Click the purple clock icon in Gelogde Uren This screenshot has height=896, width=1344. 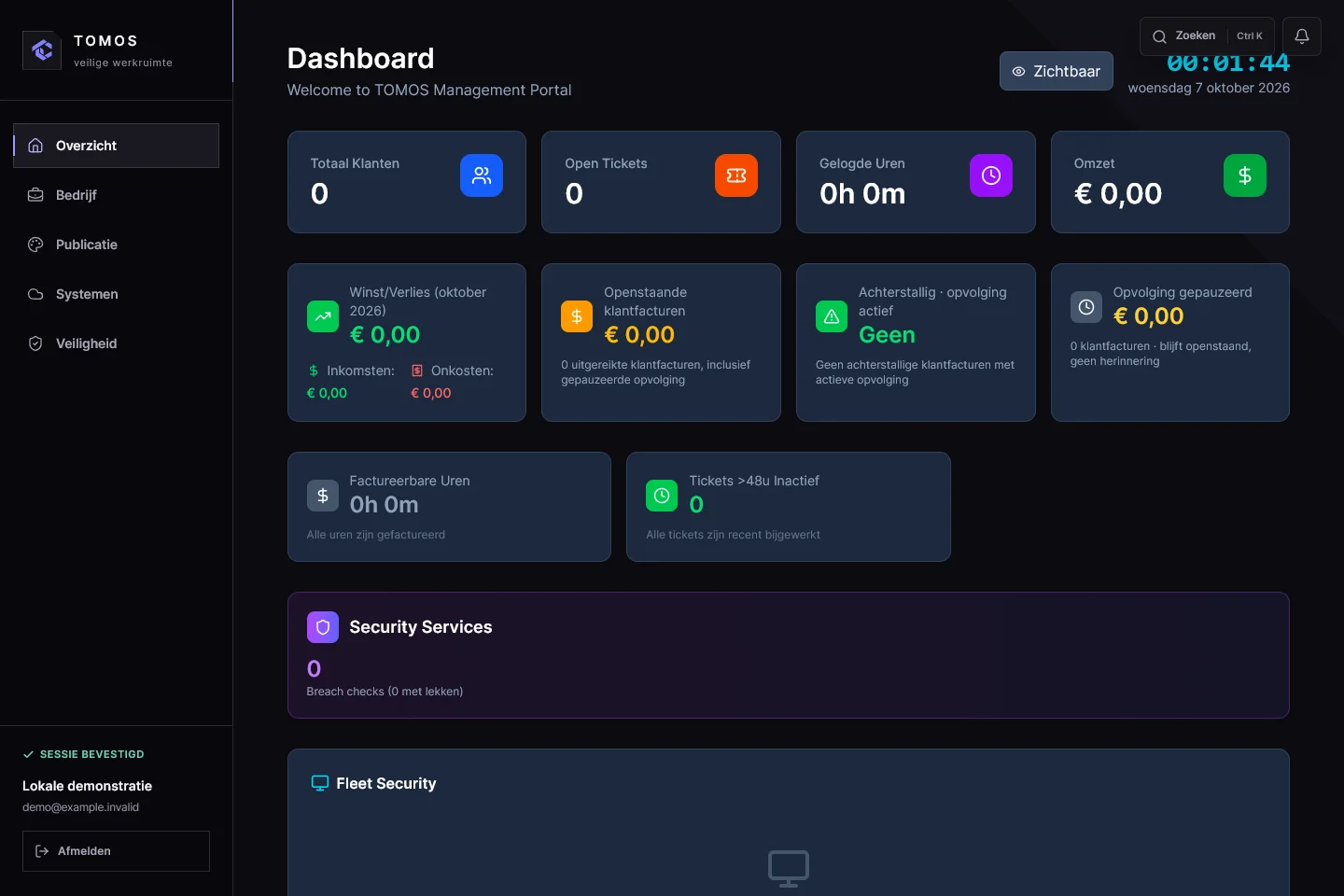[x=991, y=175]
